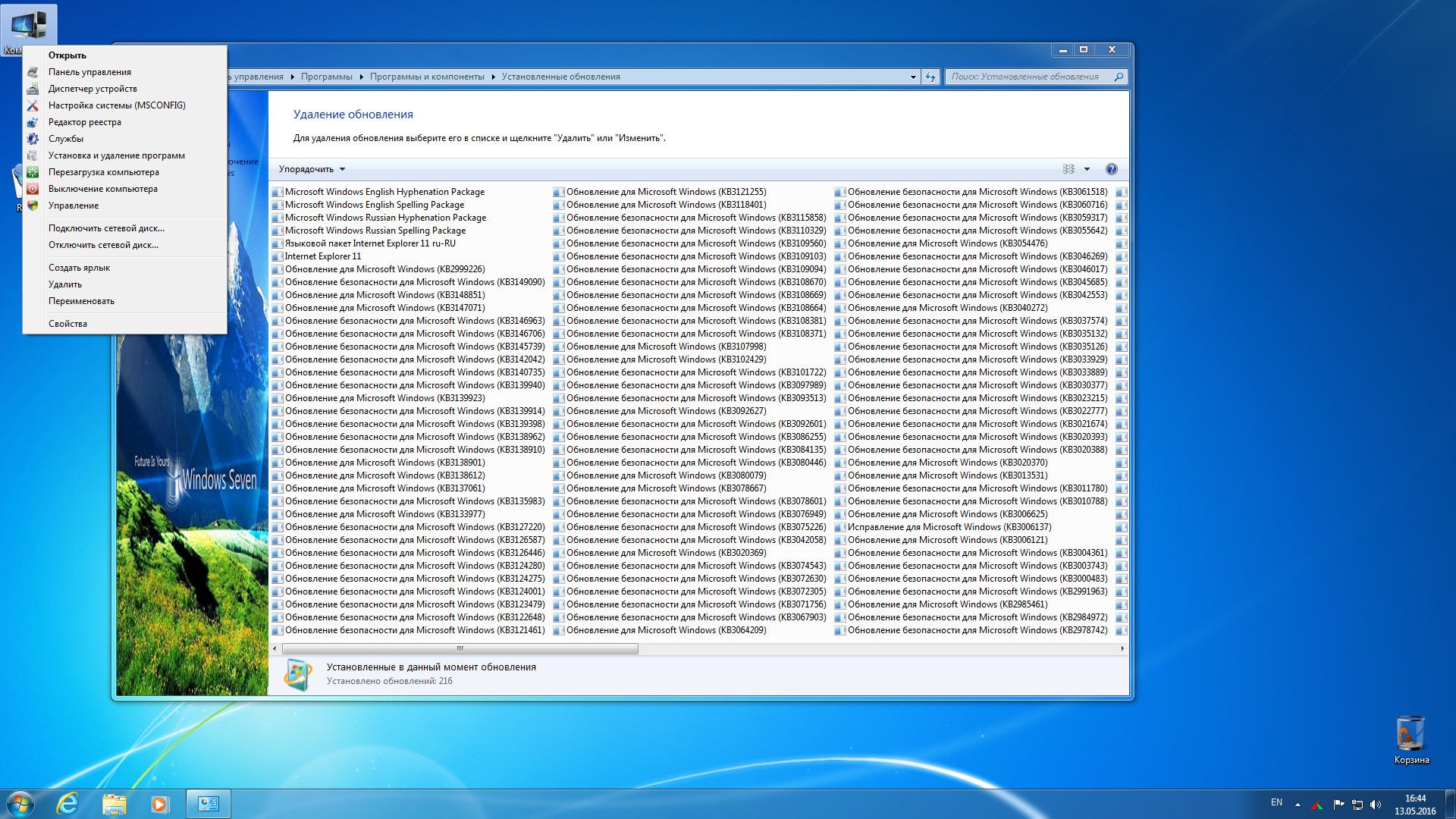This screenshot has height=819, width=1456.
Task: Select update KB3102429 in the list
Action: 660,359
